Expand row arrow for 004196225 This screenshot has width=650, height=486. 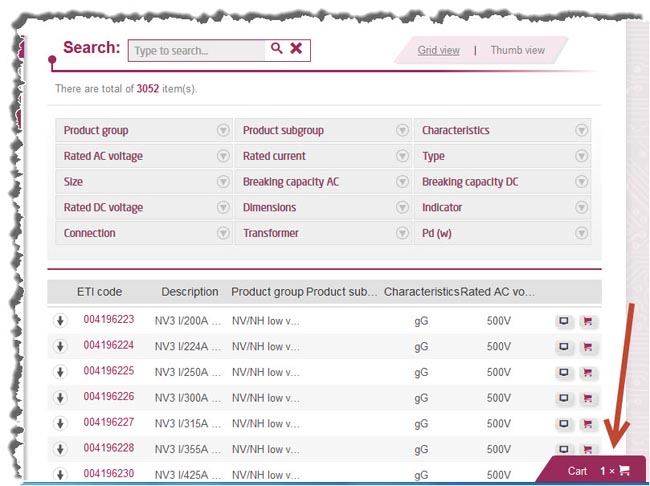tap(60, 372)
